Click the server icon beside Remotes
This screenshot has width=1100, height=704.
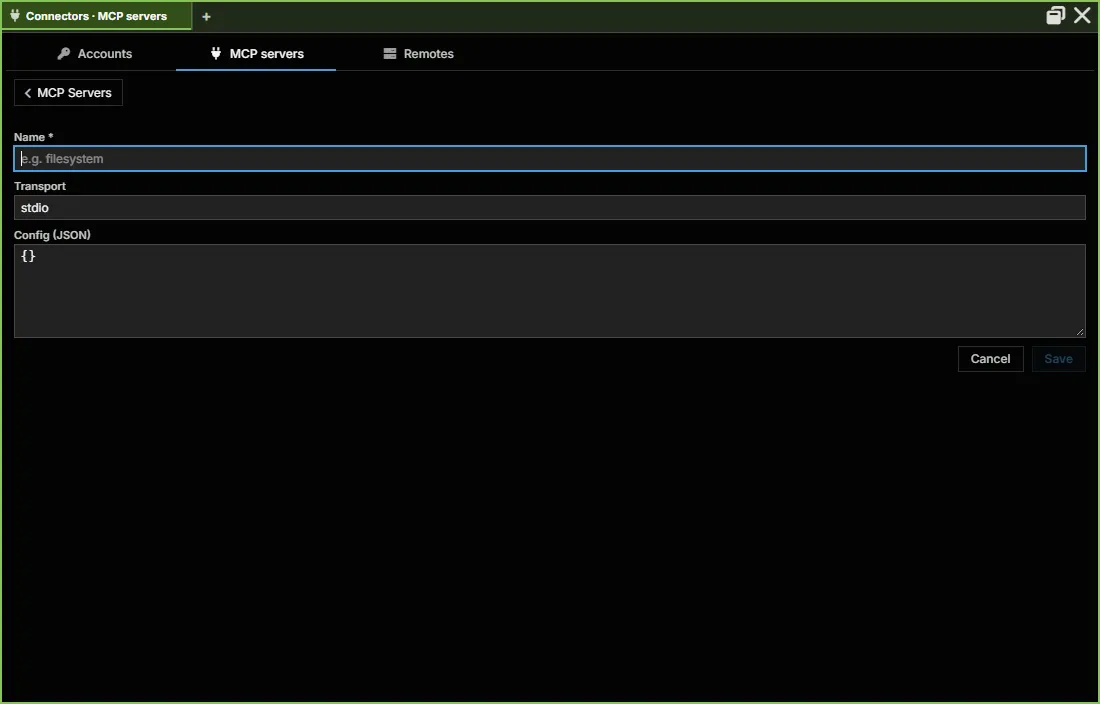tap(390, 53)
